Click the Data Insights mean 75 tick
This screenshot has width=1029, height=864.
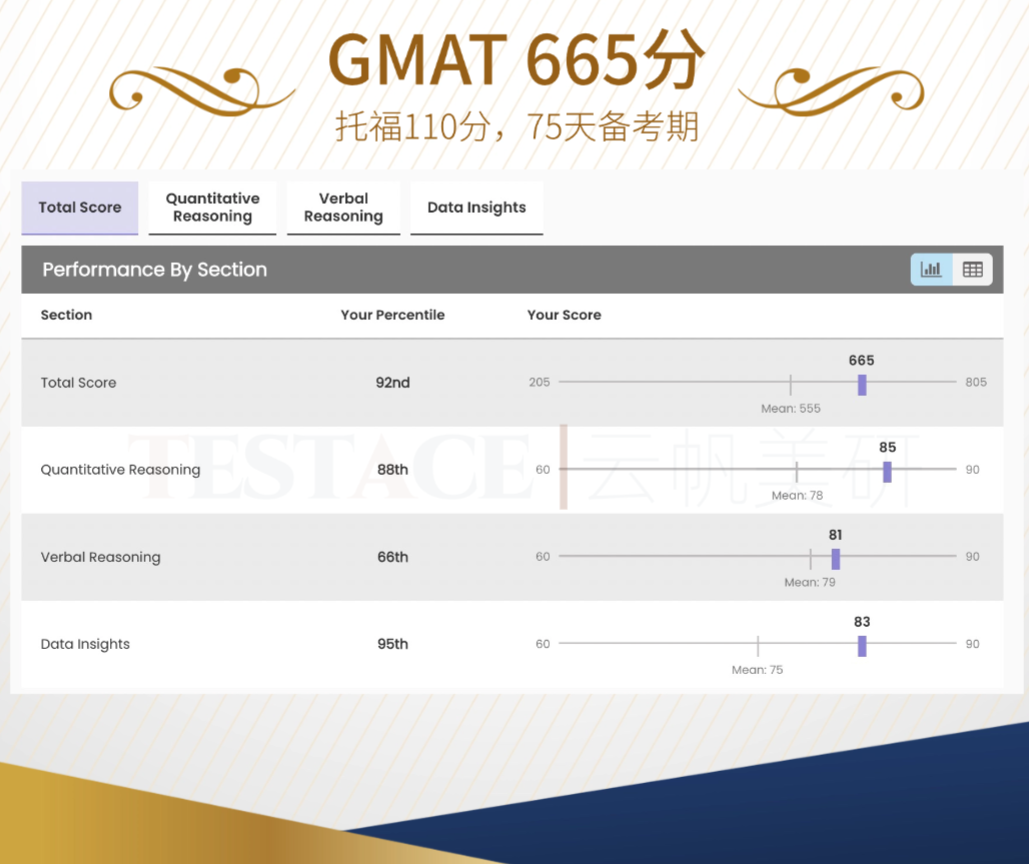pos(758,646)
